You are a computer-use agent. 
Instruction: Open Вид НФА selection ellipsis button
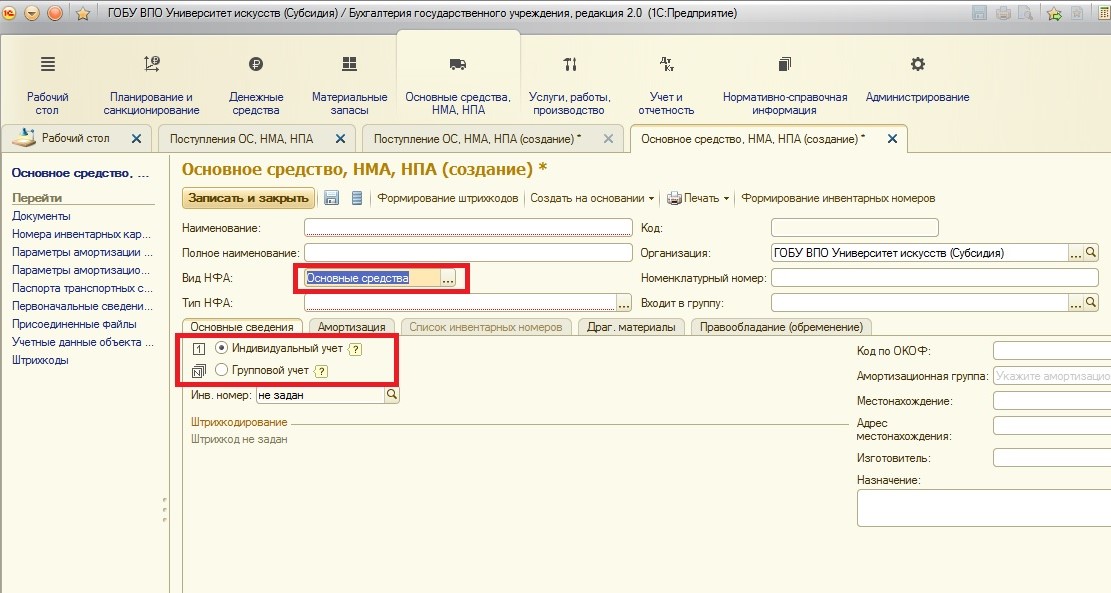coord(448,279)
